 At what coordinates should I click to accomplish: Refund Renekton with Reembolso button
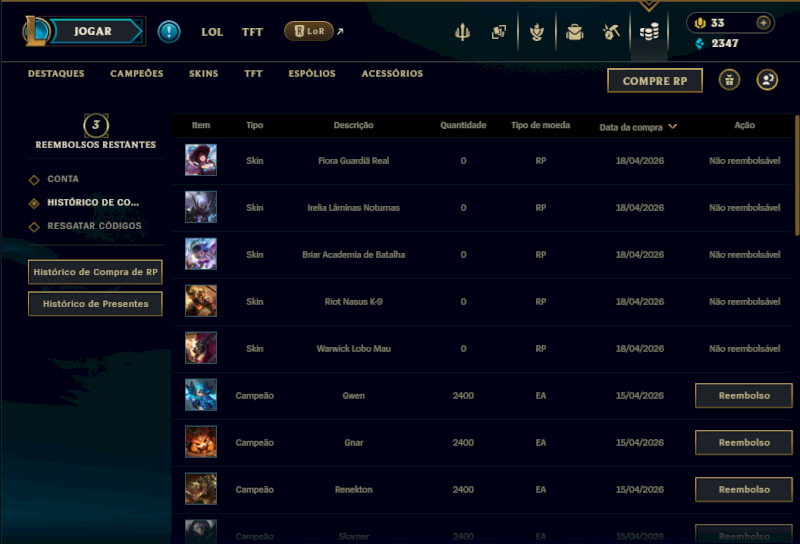[x=744, y=489]
